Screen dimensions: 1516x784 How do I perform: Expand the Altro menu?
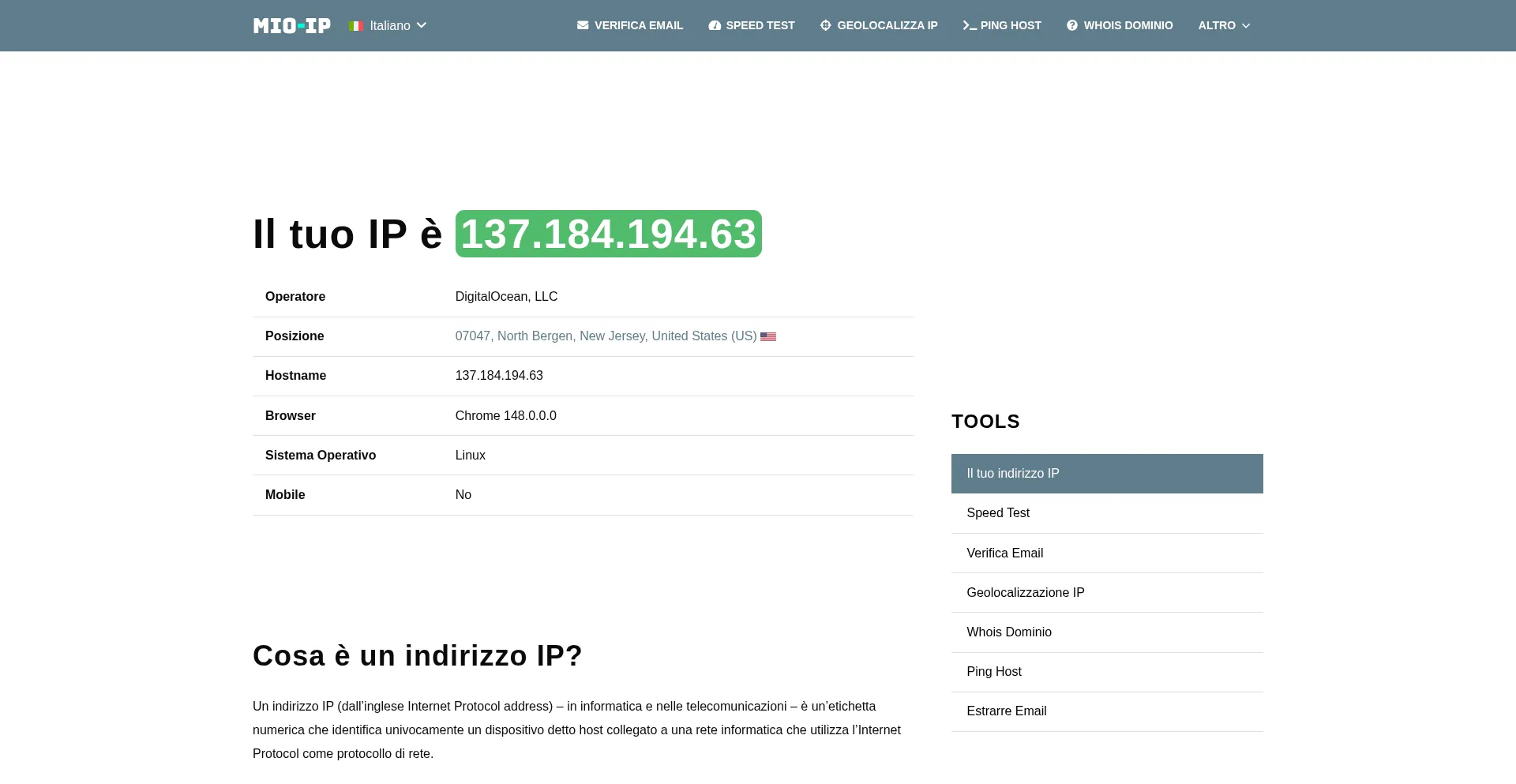tap(1224, 25)
